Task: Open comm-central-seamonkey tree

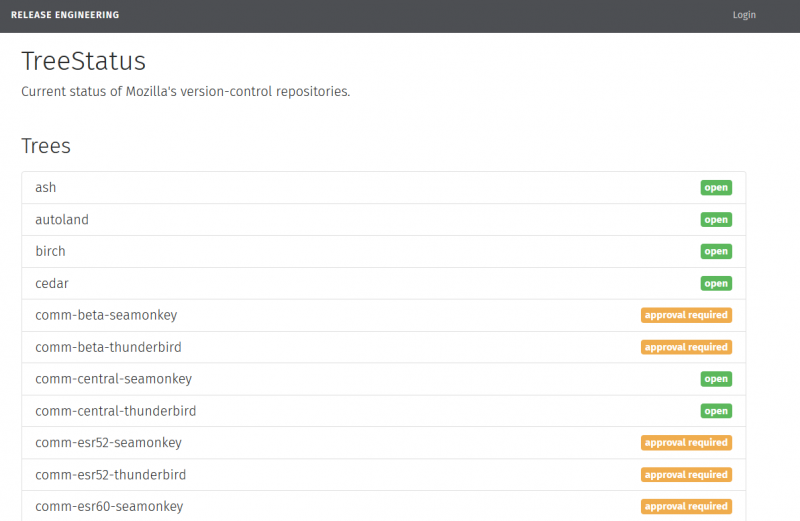Action: 113,379
